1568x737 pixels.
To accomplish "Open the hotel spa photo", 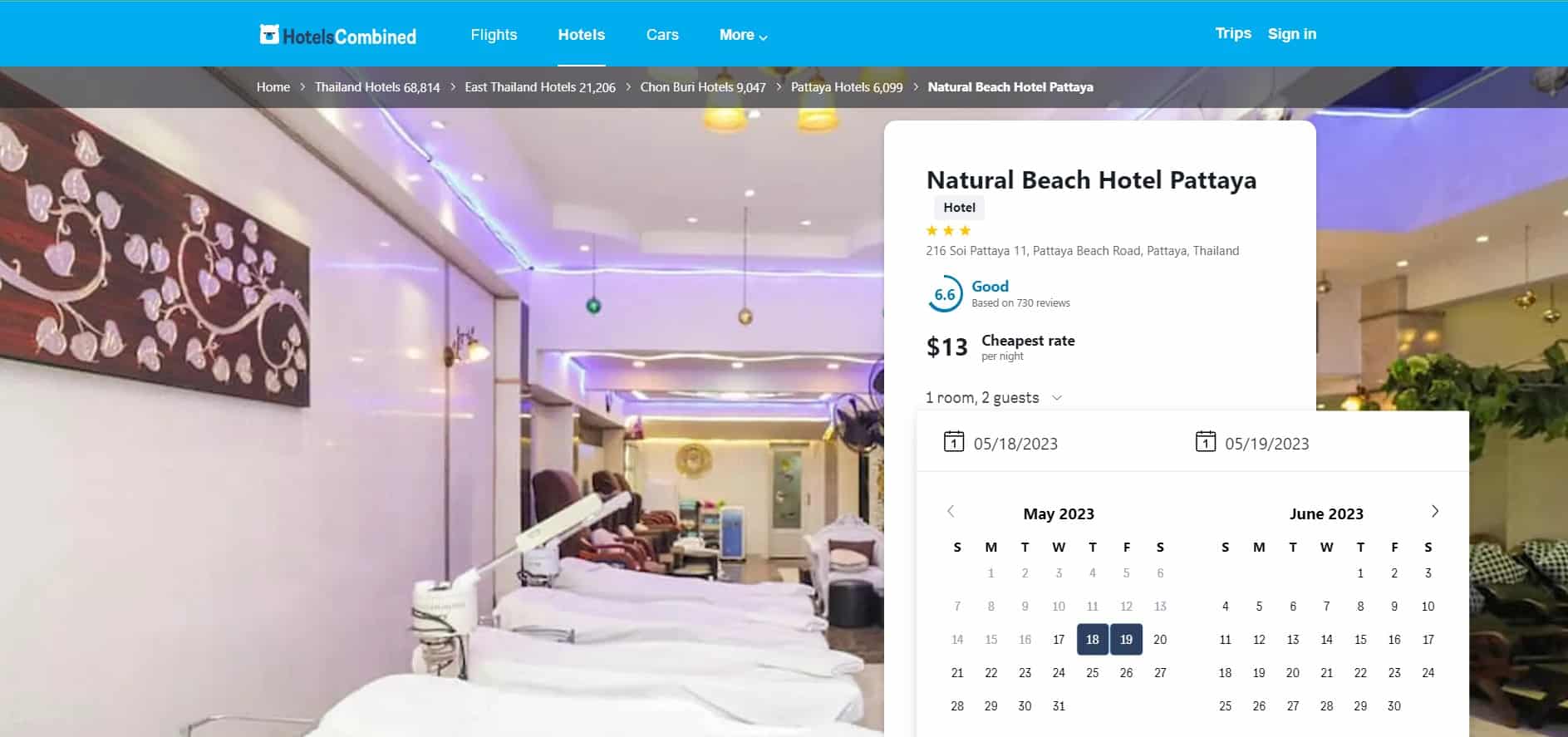I will click(x=440, y=422).
